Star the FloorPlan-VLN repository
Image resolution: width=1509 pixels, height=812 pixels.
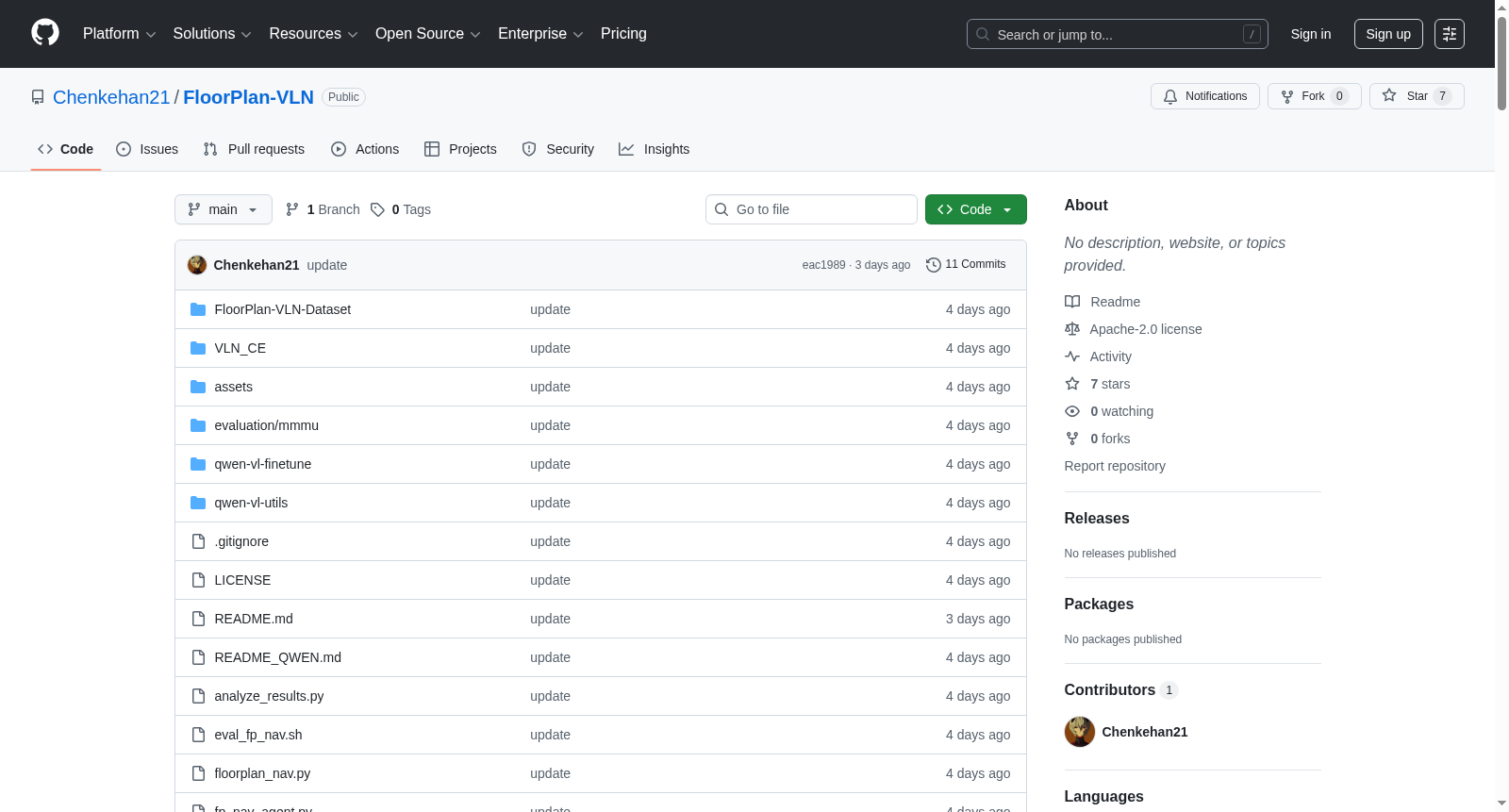coord(1417,96)
